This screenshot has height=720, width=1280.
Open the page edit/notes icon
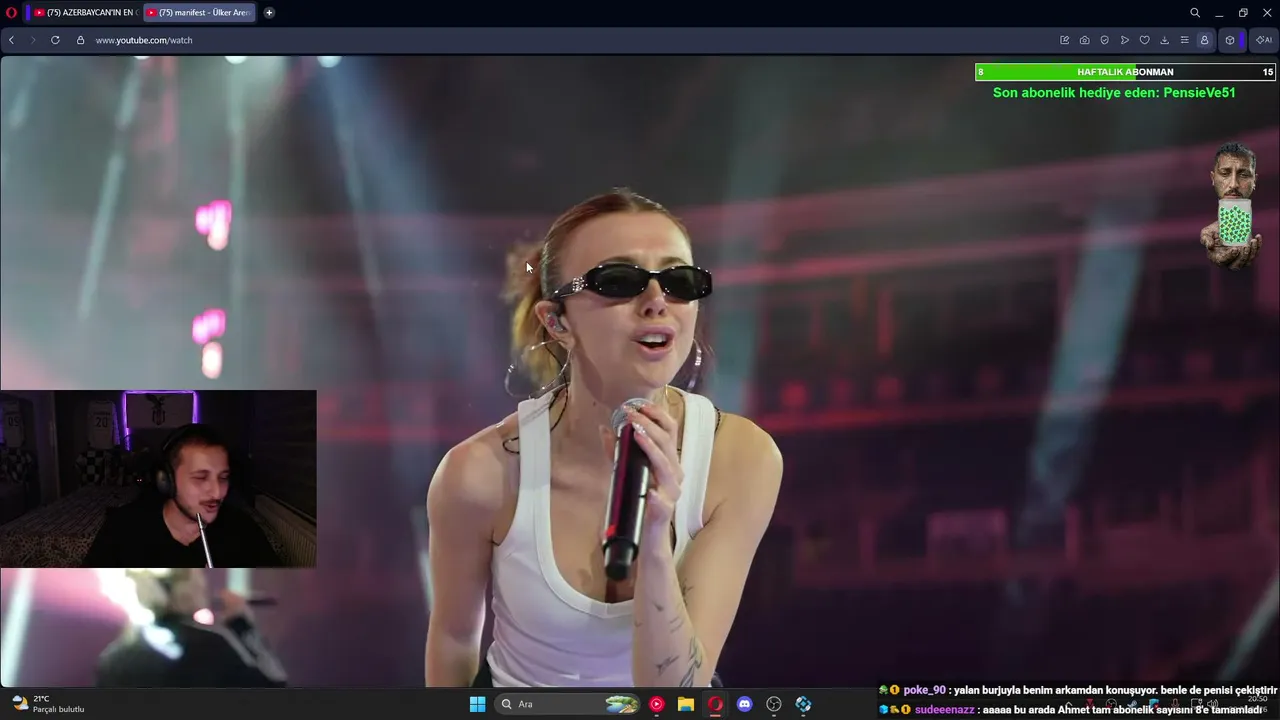click(x=1065, y=40)
